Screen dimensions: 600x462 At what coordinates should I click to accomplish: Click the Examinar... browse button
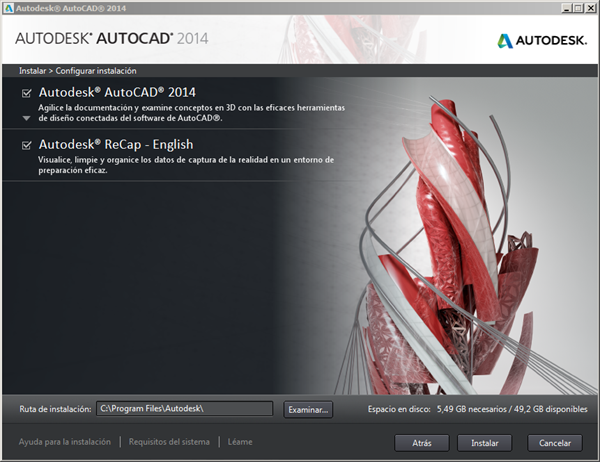[308, 410]
